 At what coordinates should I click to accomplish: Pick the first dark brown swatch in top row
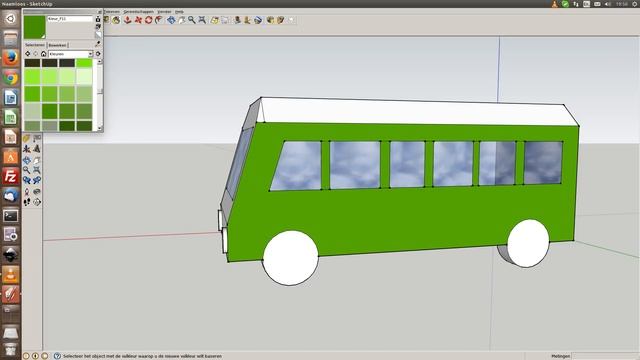click(32, 63)
